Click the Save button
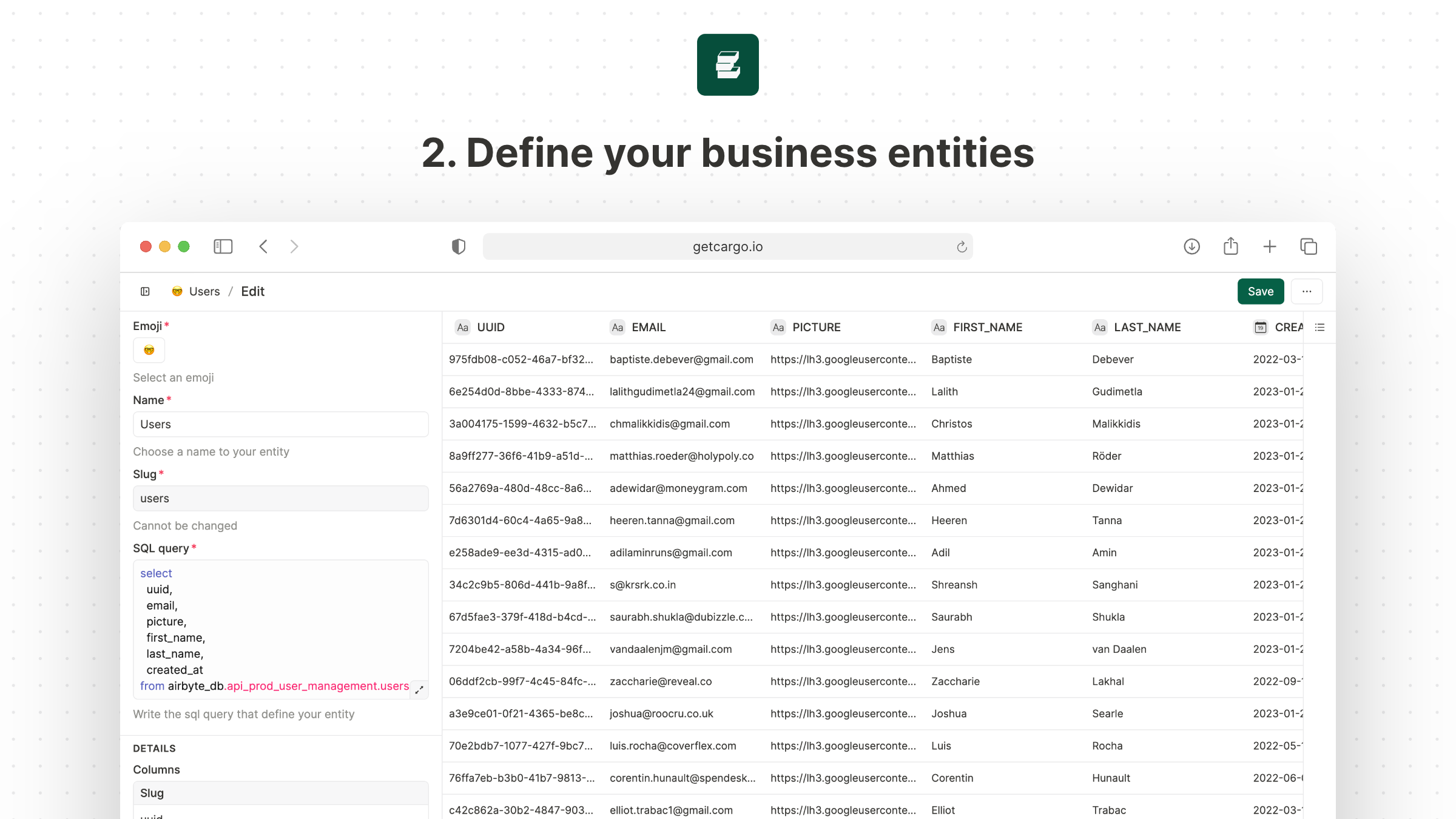Viewport: 1456px width, 819px height. click(1260, 291)
